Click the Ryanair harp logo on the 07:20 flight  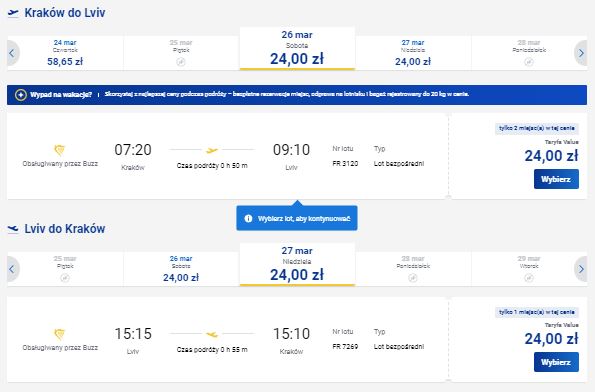(60, 150)
